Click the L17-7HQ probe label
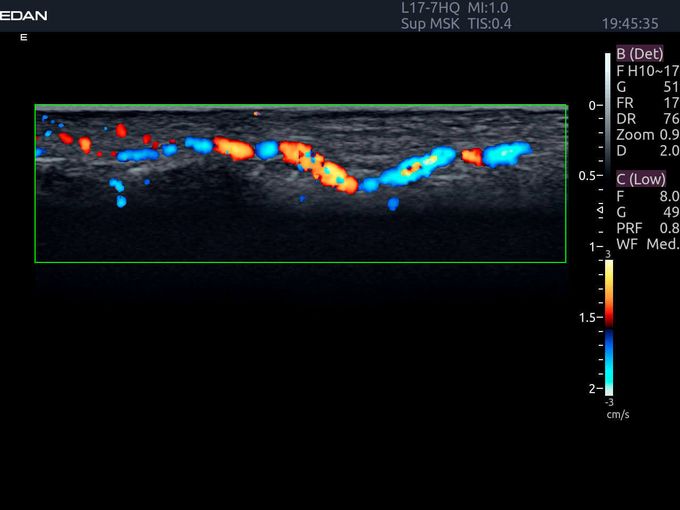680x510 pixels. tap(423, 8)
